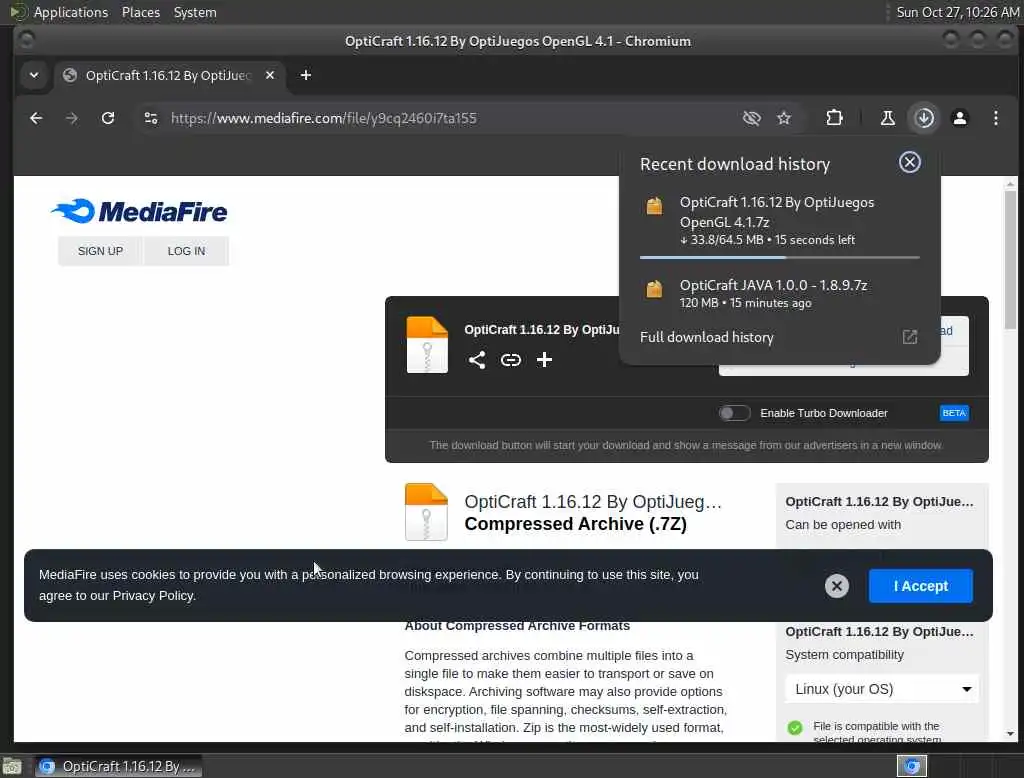
Task: Open Full download history link
Action: tap(707, 337)
